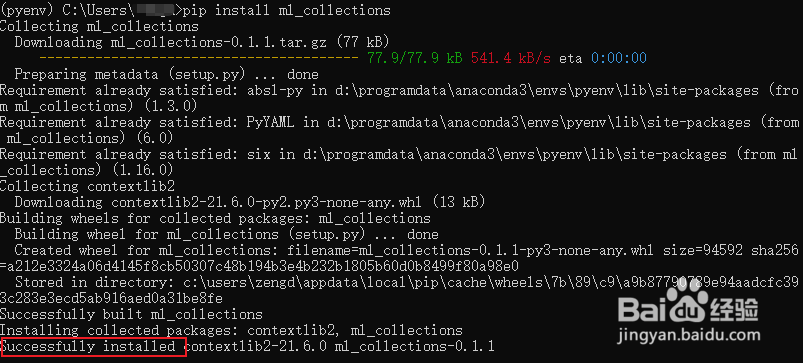
Task: Click the 'Downloading ml_collections-0.1.1.tar.gz' line
Action: (202, 42)
